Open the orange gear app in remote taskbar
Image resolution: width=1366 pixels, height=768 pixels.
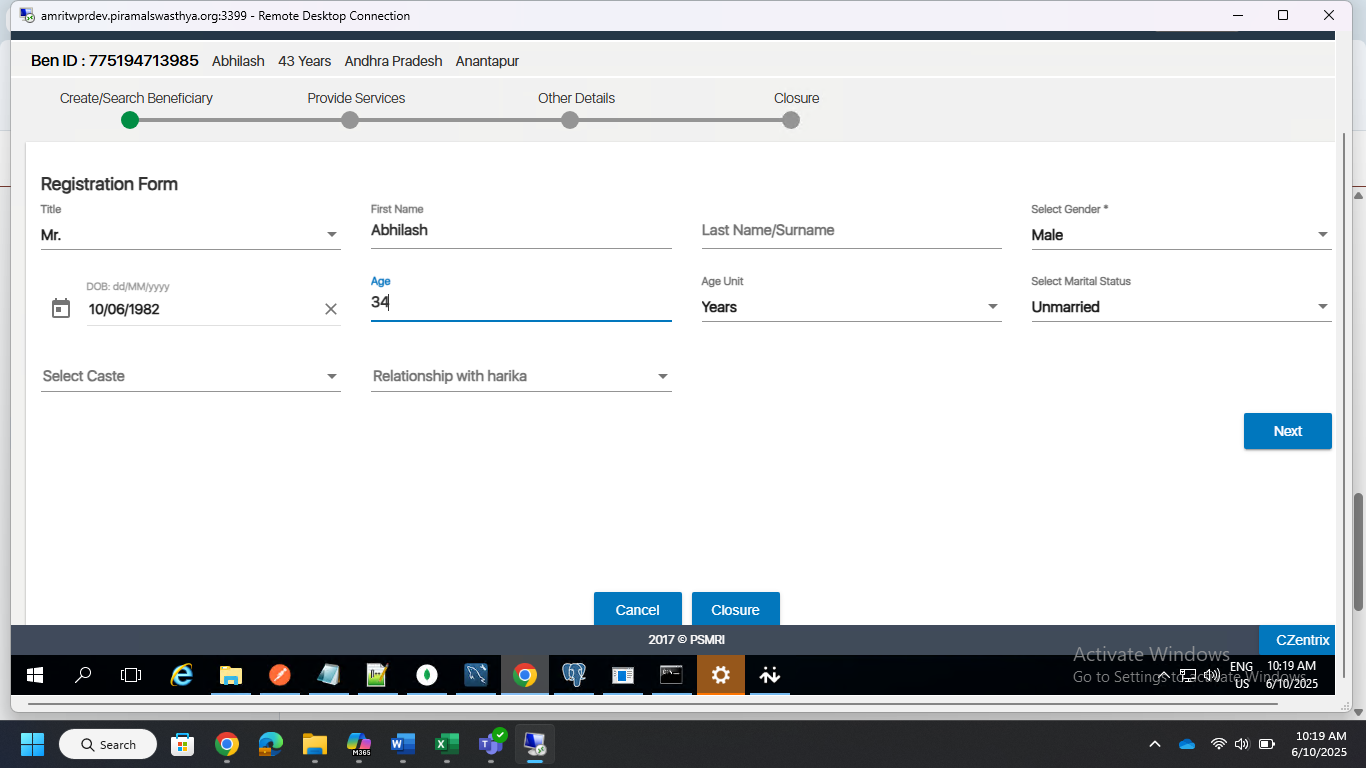(721, 675)
